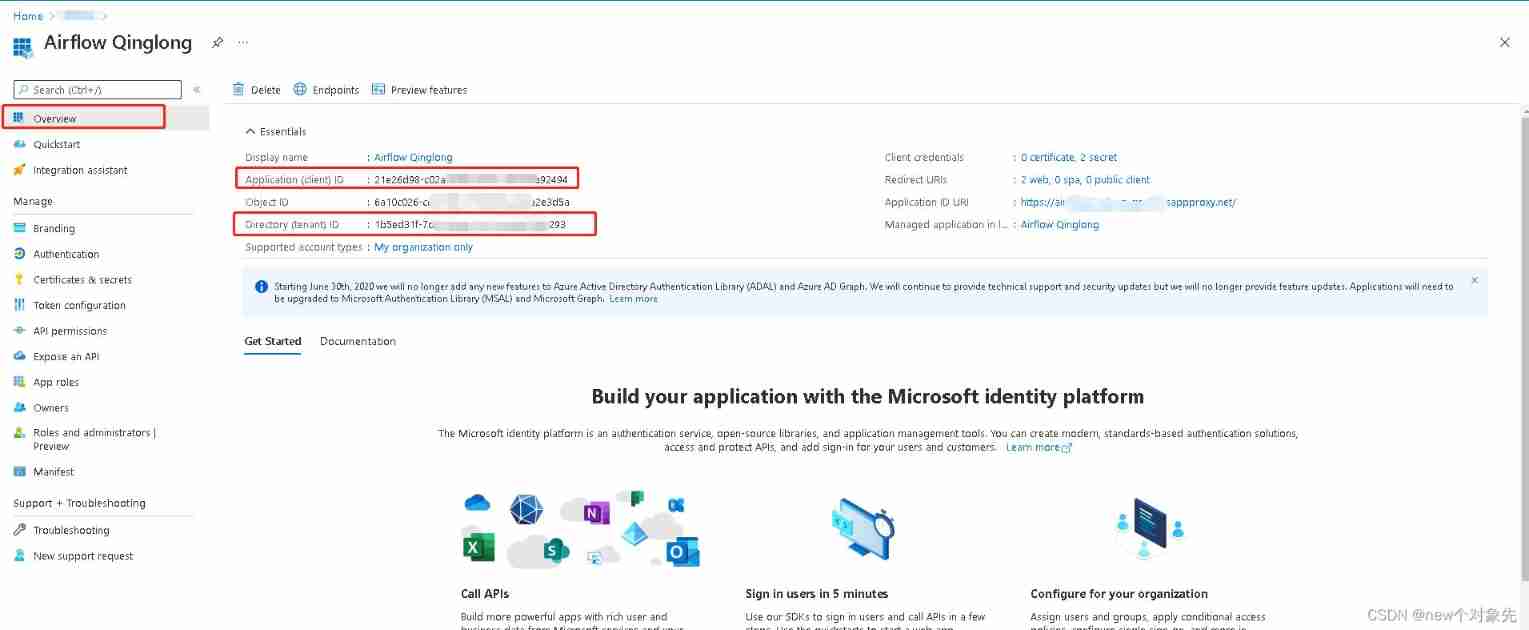Screen dimensions: 1529x630
Task: Click the Call APIs illustration
Action: 581,529
